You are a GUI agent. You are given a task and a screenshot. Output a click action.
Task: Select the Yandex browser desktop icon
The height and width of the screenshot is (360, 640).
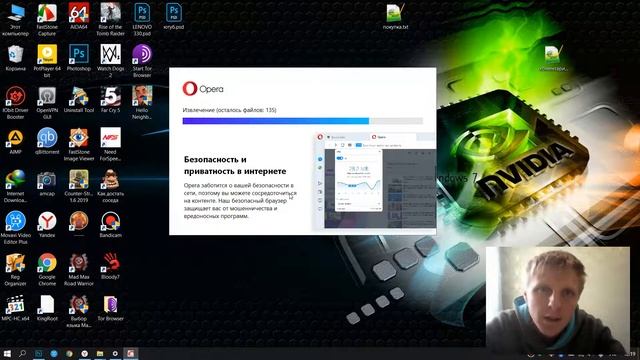[47, 224]
